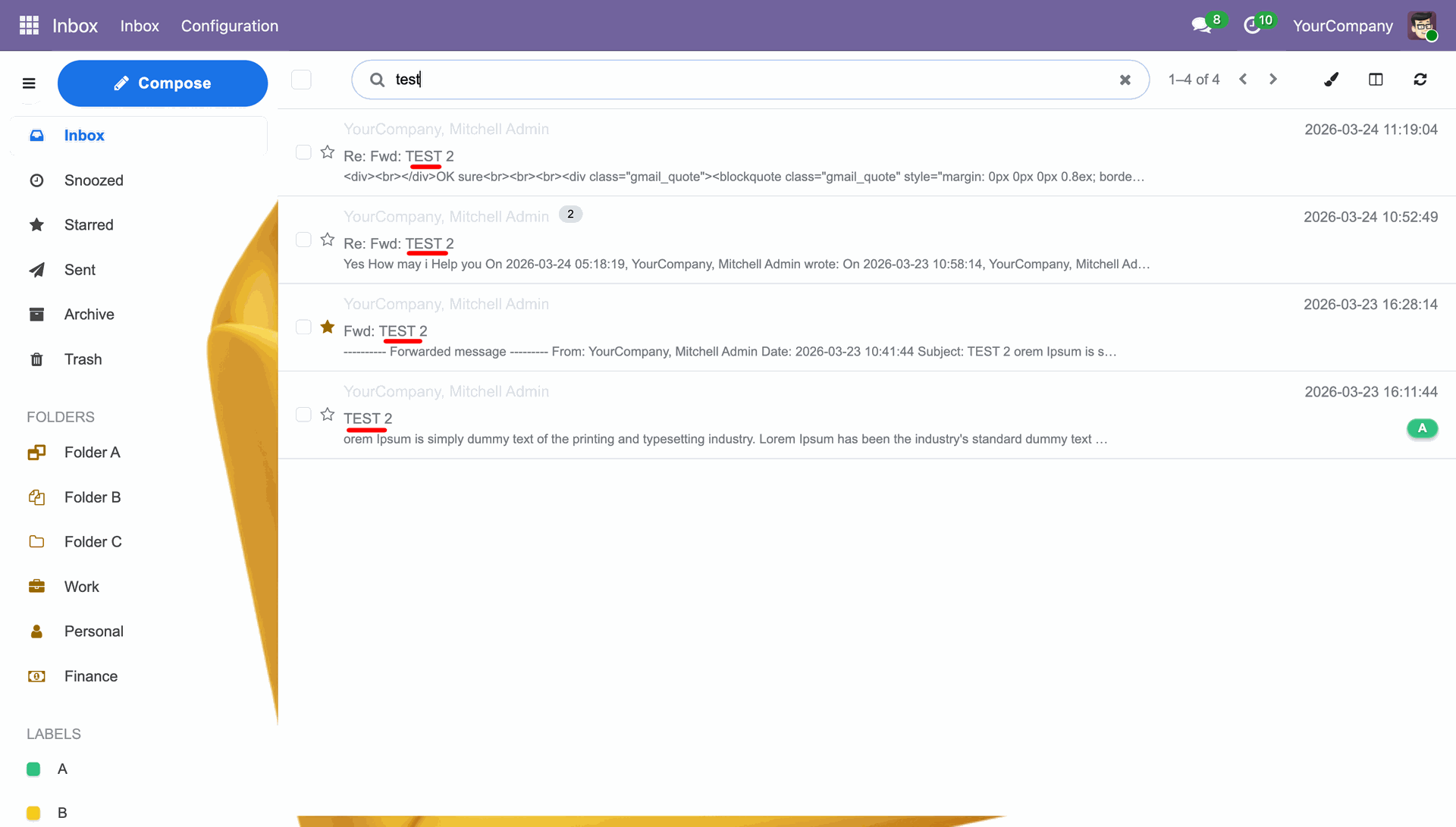Star the 11:19:04 Re: Fwd message
The image size is (1456, 827).
coord(328,152)
